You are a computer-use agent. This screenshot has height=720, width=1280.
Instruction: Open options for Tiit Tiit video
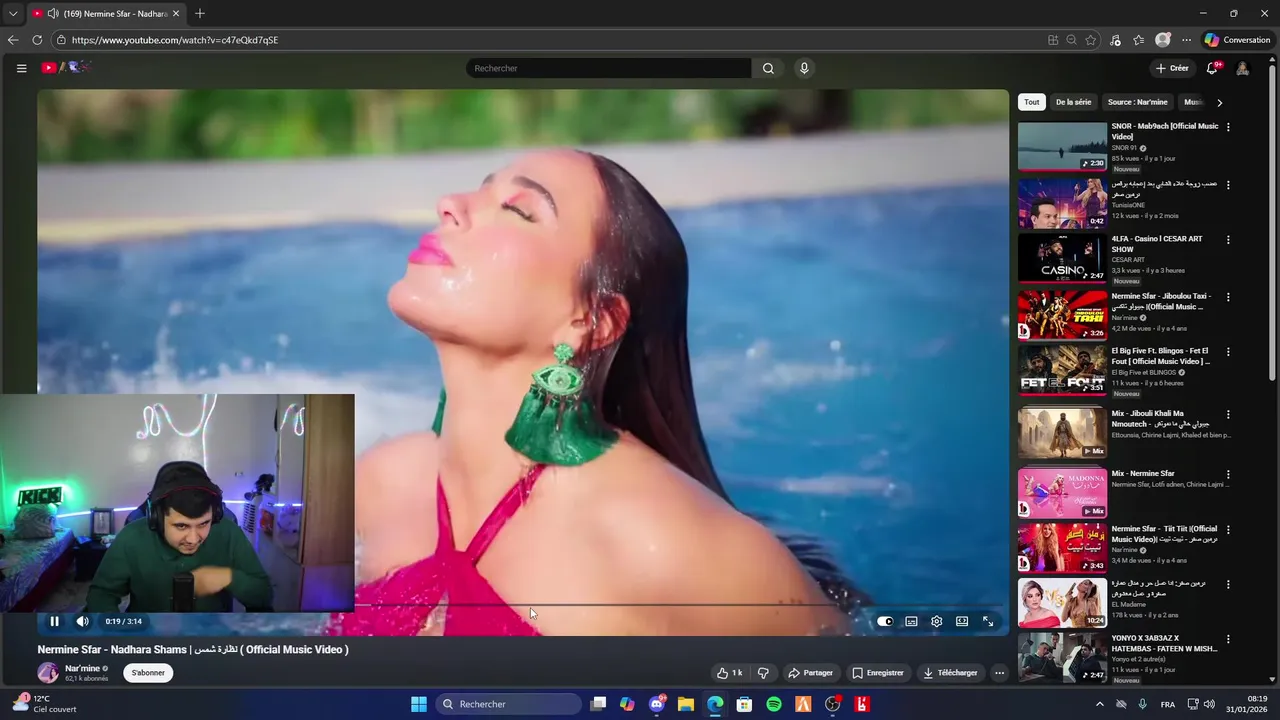1228,529
